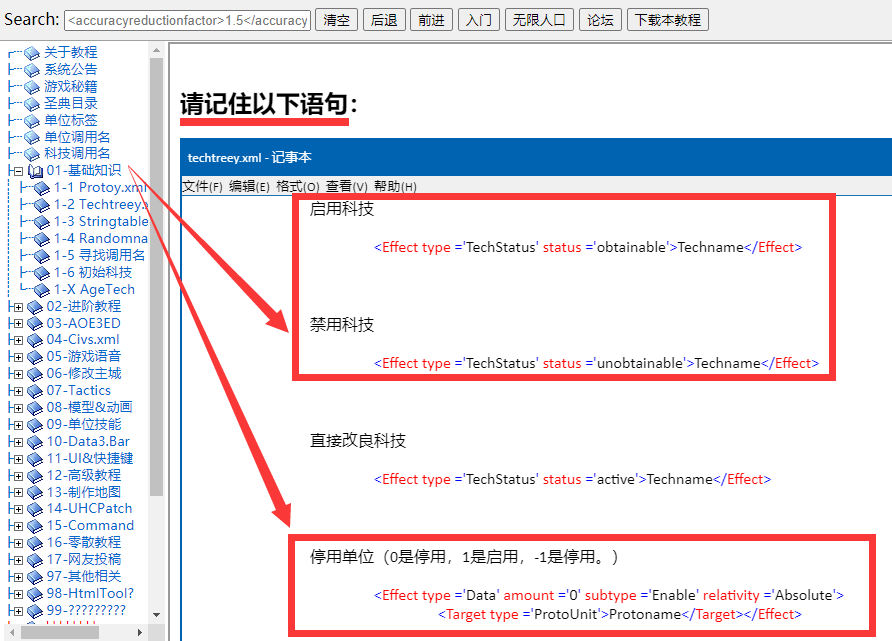Click the book icon beside 98-HtmlTool?

click(x=35, y=594)
